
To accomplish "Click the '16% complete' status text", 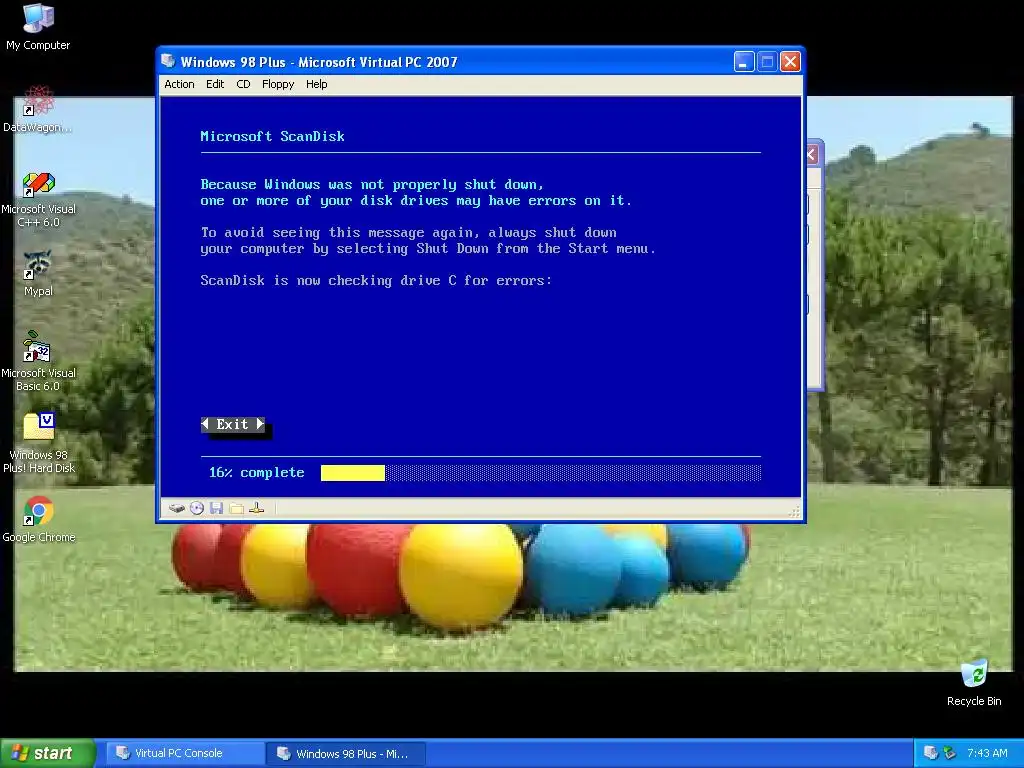I will click(x=257, y=473).
